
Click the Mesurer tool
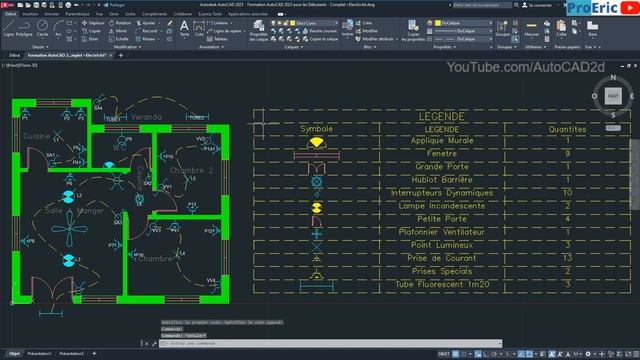click(x=531, y=29)
